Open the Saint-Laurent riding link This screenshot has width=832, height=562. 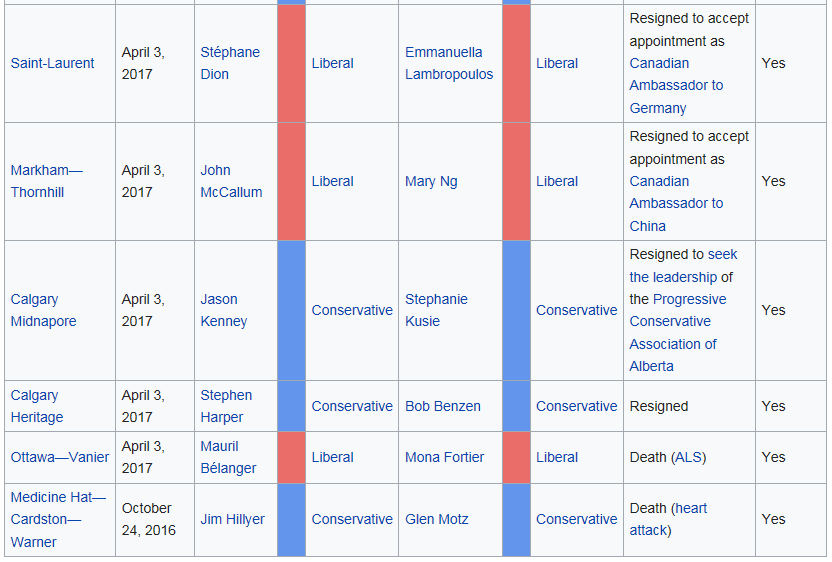(x=52, y=63)
